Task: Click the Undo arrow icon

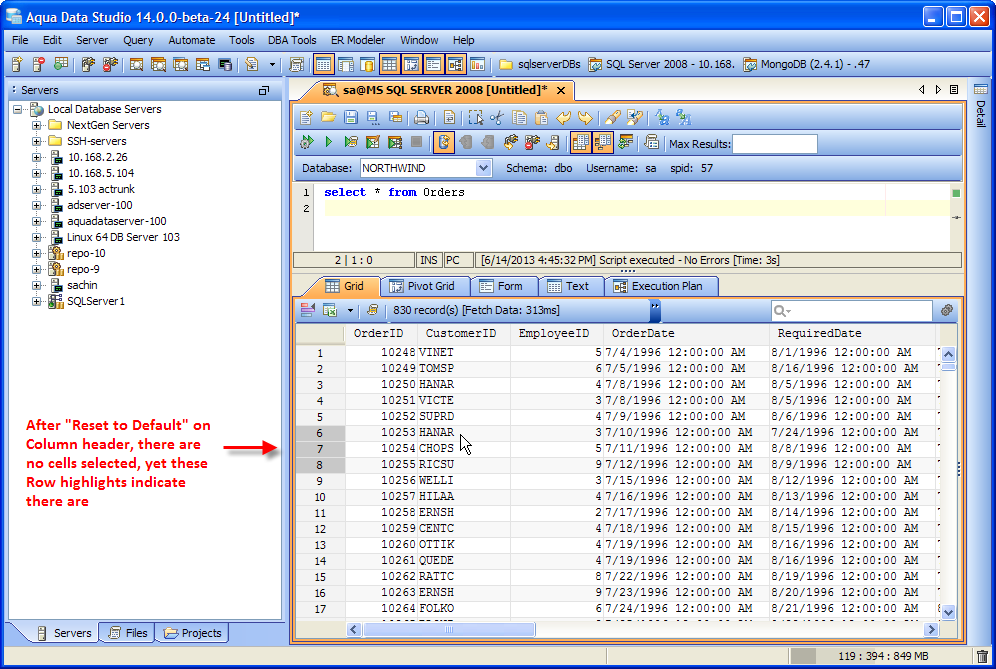Action: point(563,118)
